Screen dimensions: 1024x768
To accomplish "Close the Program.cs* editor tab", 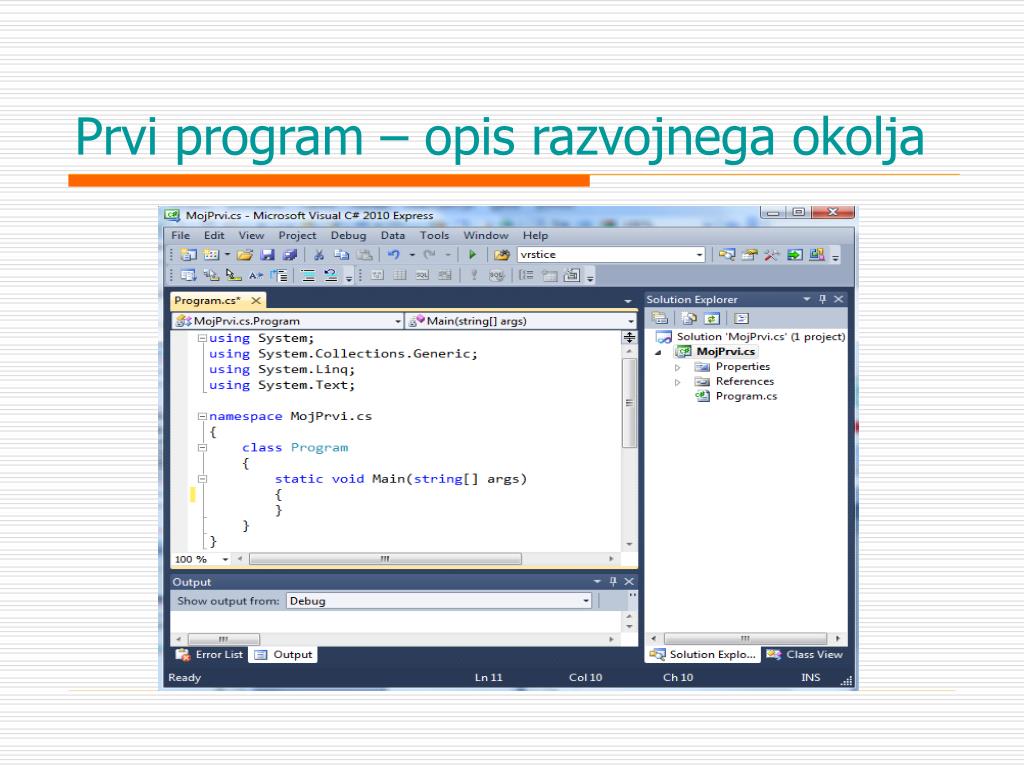I will pos(256,300).
